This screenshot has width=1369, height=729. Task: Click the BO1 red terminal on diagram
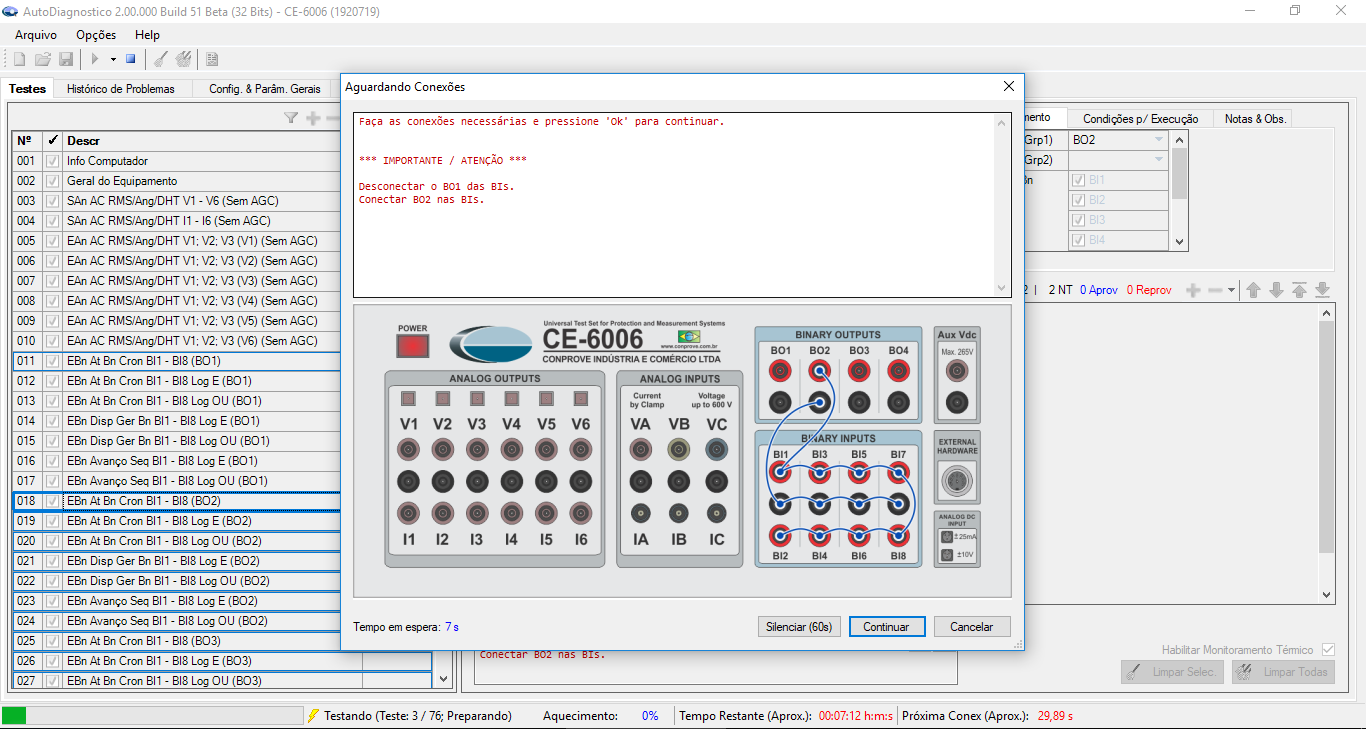pyautogui.click(x=781, y=372)
